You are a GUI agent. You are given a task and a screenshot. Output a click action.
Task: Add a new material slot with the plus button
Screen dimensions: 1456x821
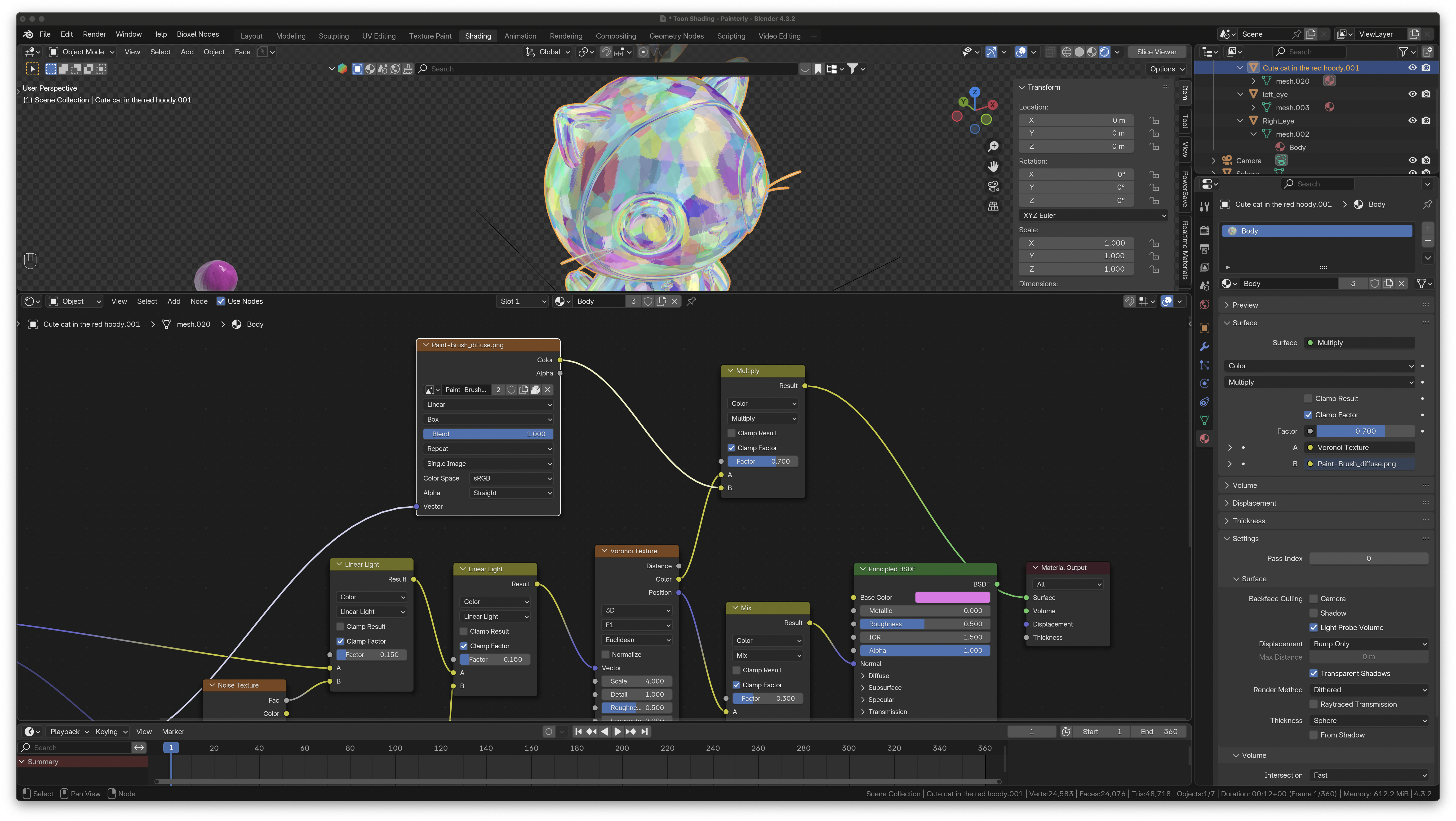click(x=1428, y=228)
